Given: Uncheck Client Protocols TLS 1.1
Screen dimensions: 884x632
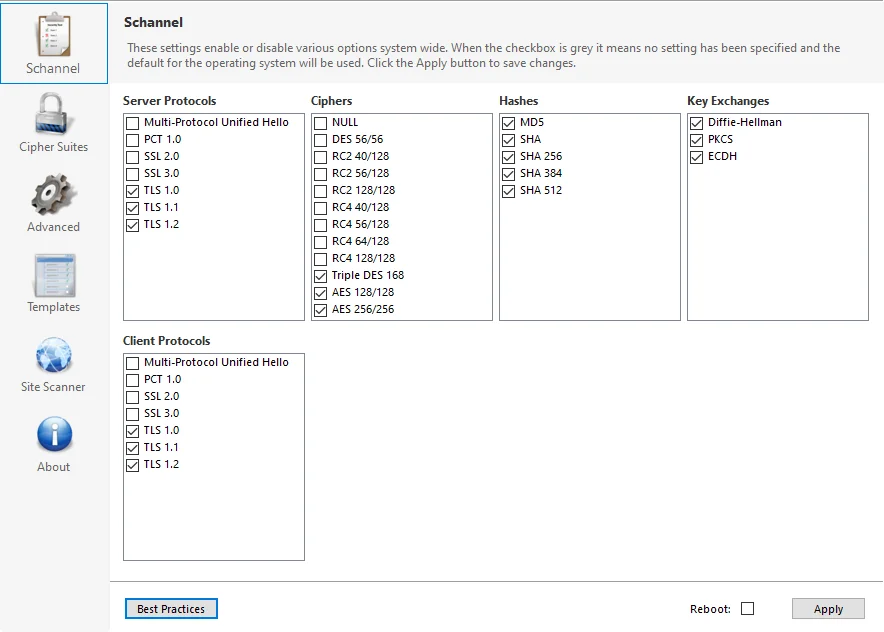Looking at the screenshot, I should [132, 448].
